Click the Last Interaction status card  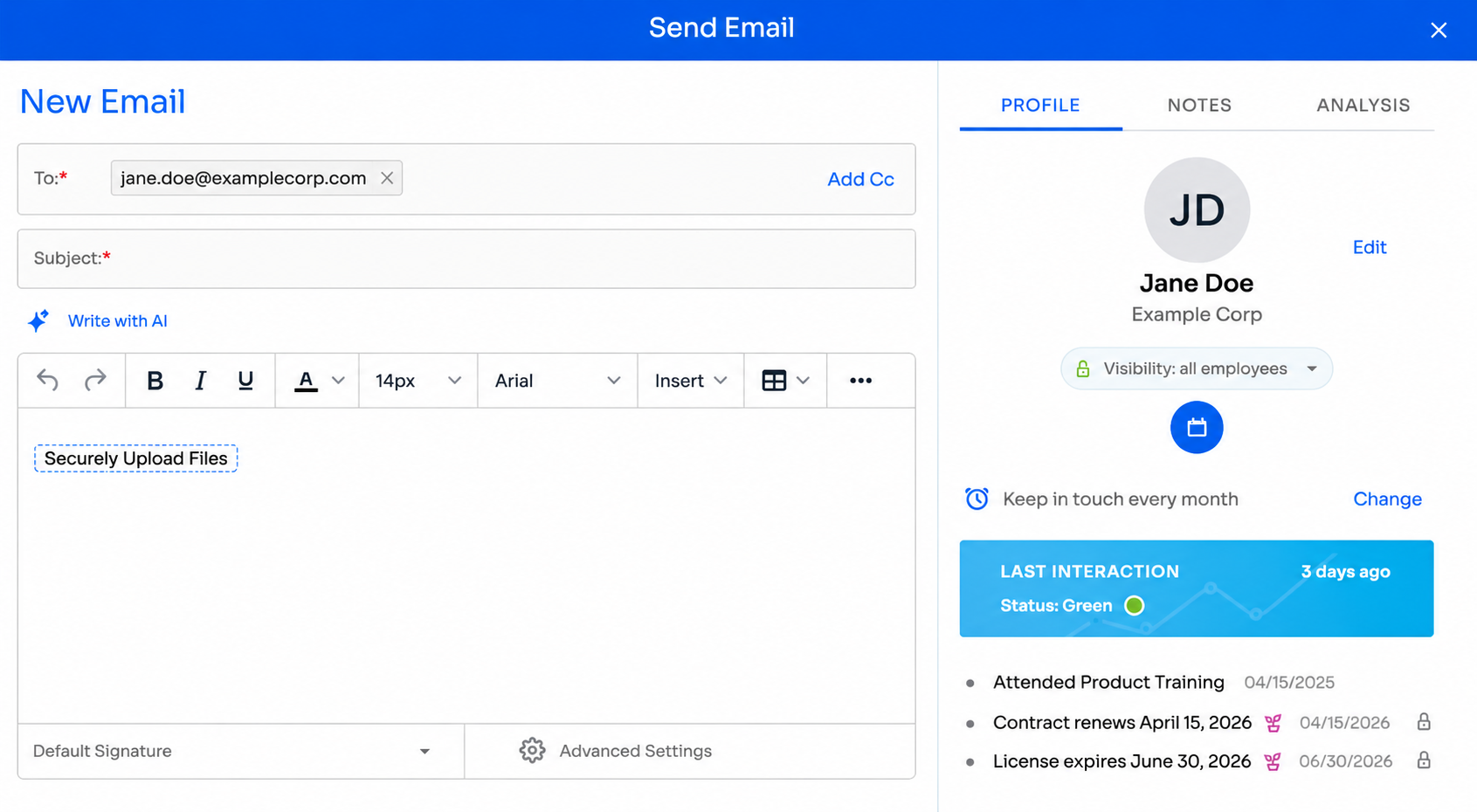pyautogui.click(x=1197, y=588)
